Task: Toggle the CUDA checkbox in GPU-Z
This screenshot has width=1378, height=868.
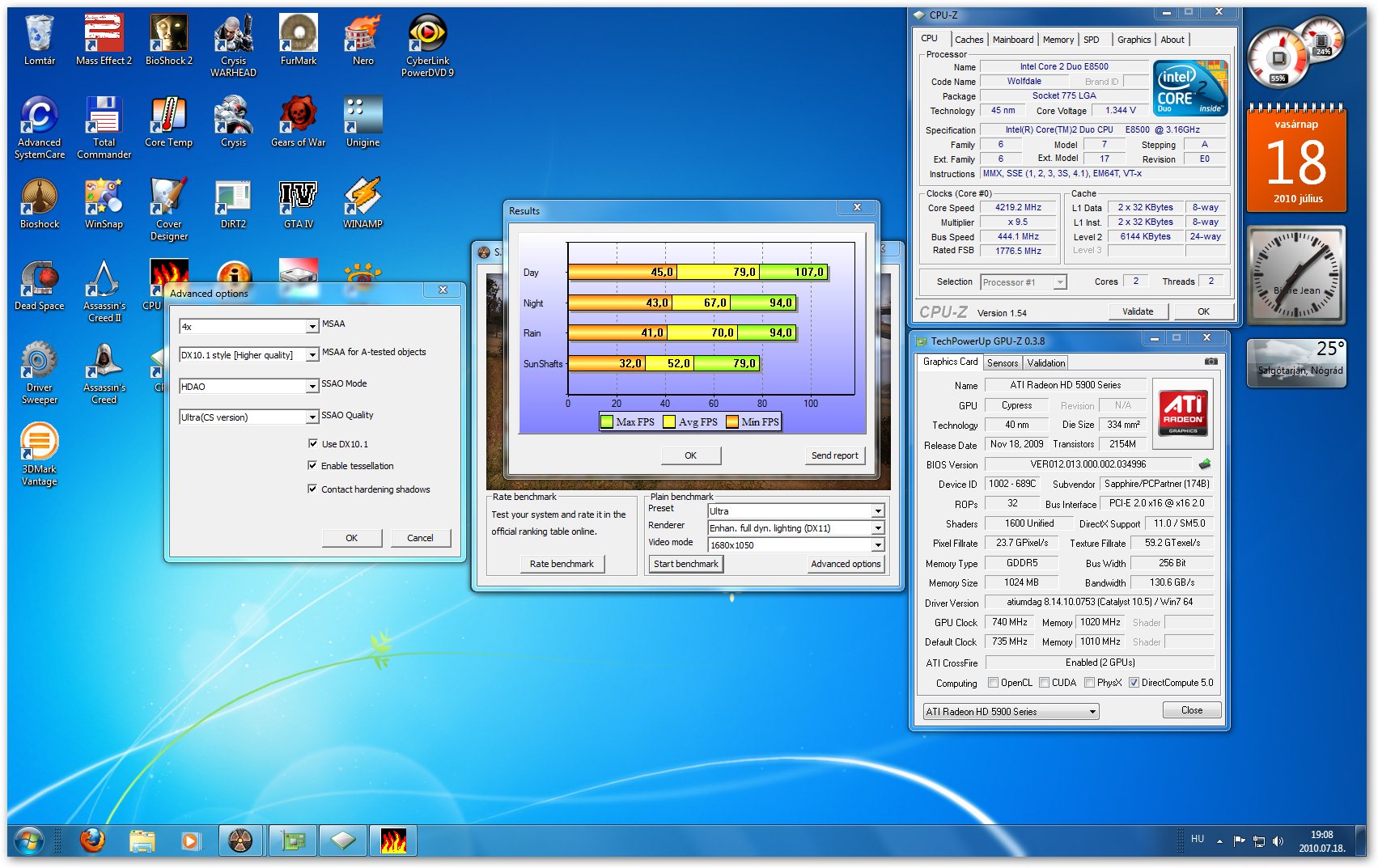Action: (1044, 683)
